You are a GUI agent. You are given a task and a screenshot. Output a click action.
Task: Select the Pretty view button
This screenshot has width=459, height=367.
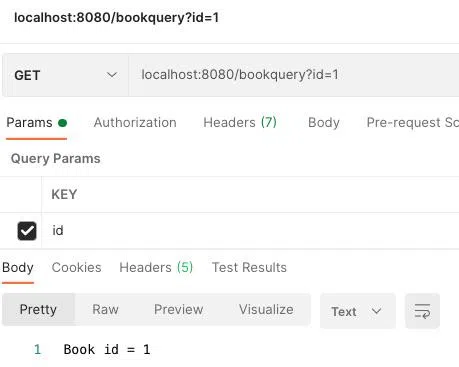coord(38,309)
